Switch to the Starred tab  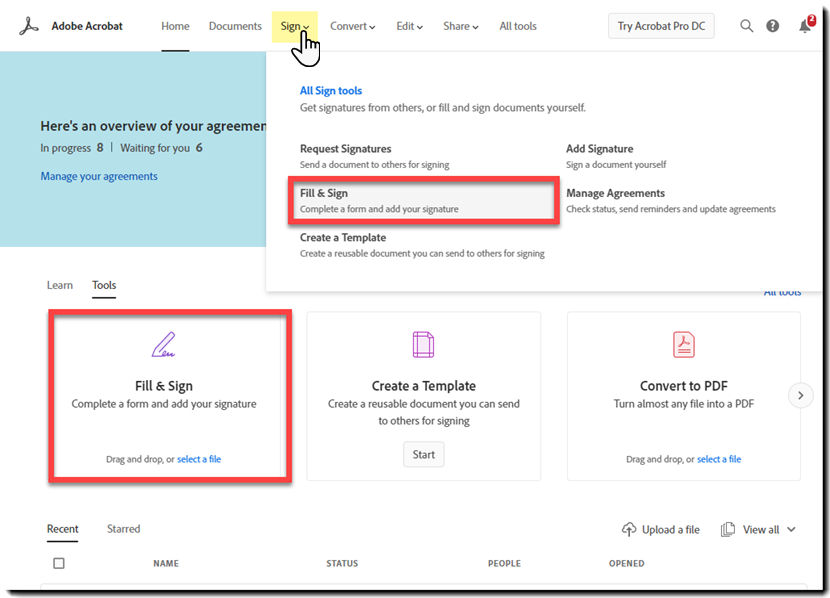coord(123,529)
